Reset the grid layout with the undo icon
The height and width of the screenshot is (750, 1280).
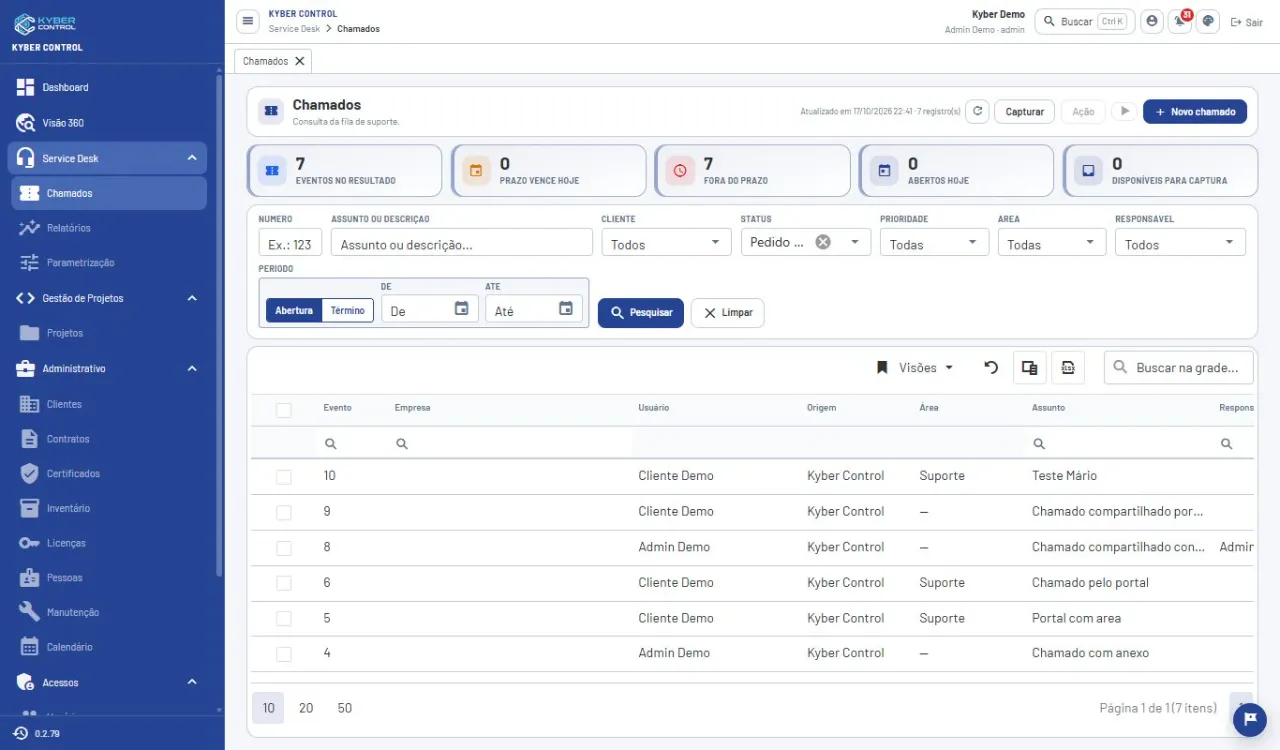pyautogui.click(x=991, y=368)
